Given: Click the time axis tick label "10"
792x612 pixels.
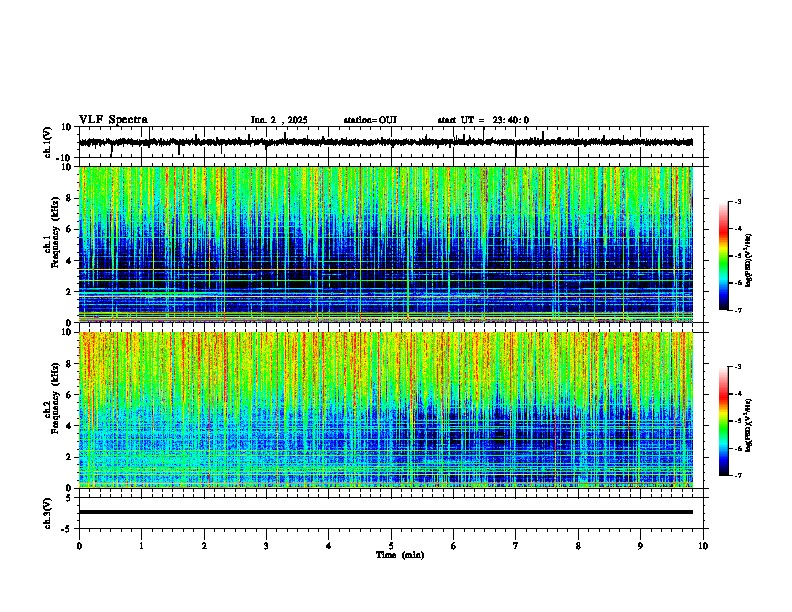Looking at the screenshot, I should 703,546.
